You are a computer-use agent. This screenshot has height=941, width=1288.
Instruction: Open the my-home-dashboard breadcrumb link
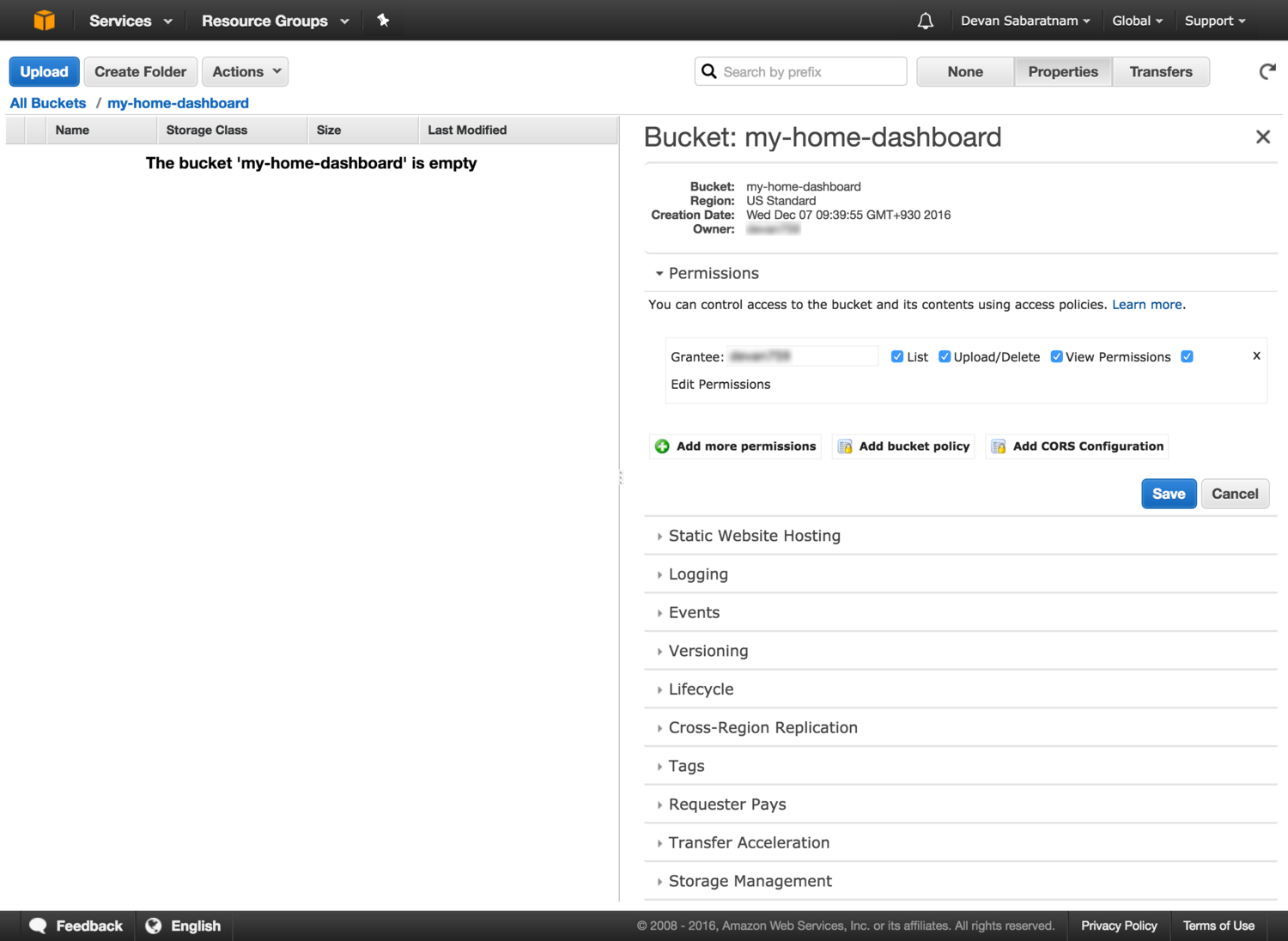point(178,103)
